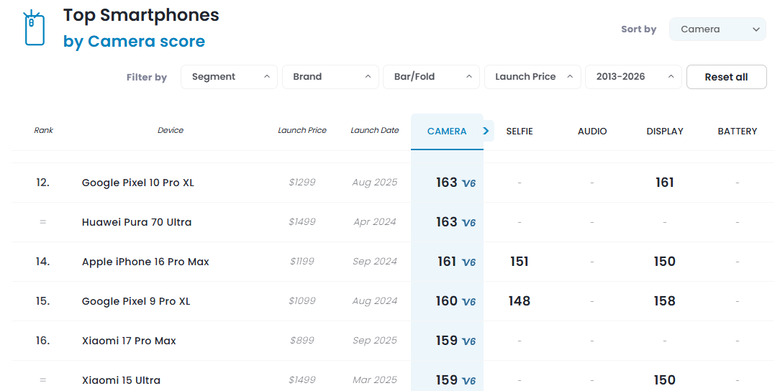Expand the Launch Price filter

tap(532, 77)
